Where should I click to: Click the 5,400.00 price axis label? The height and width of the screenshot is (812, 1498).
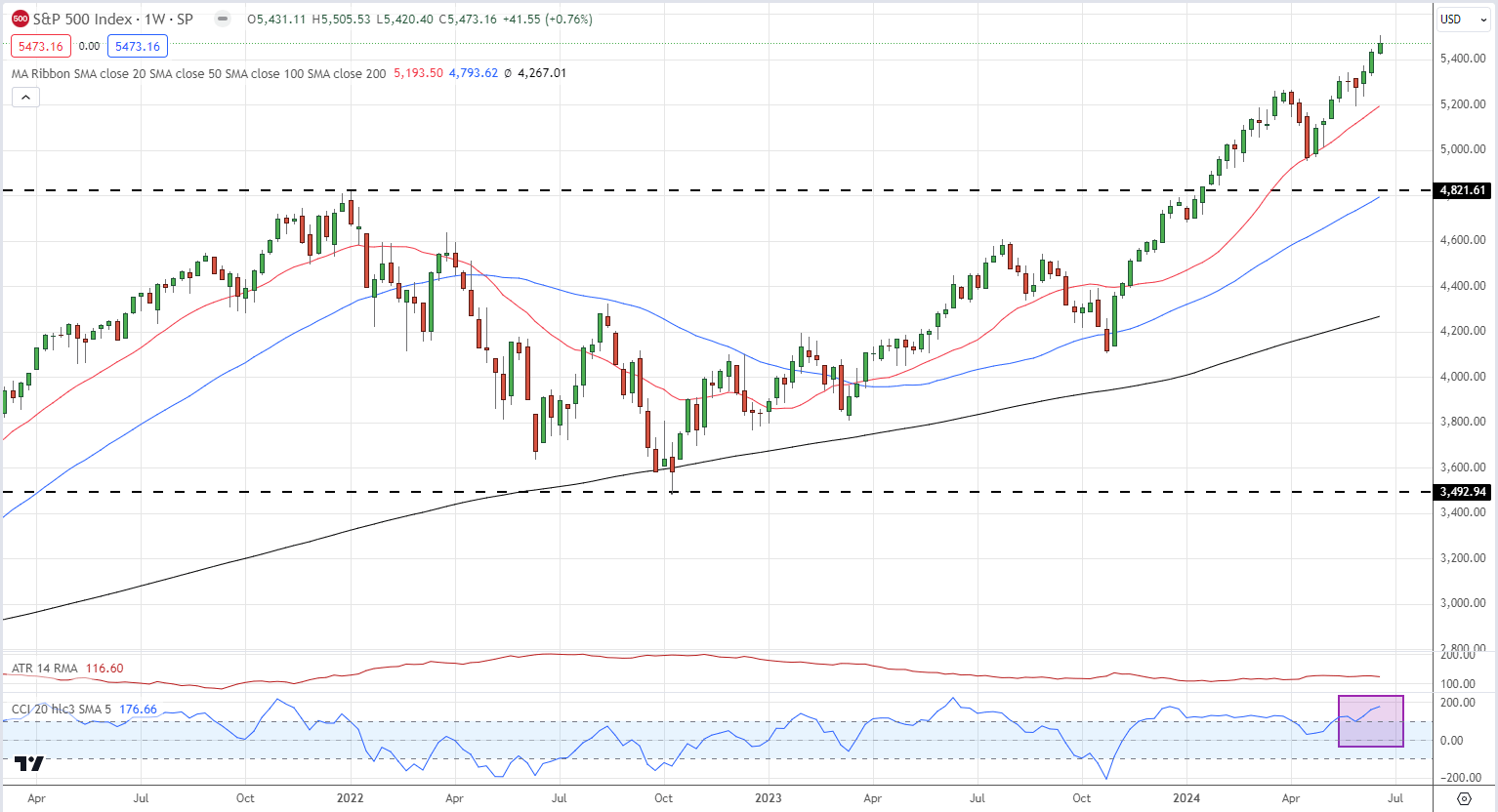(1463, 59)
